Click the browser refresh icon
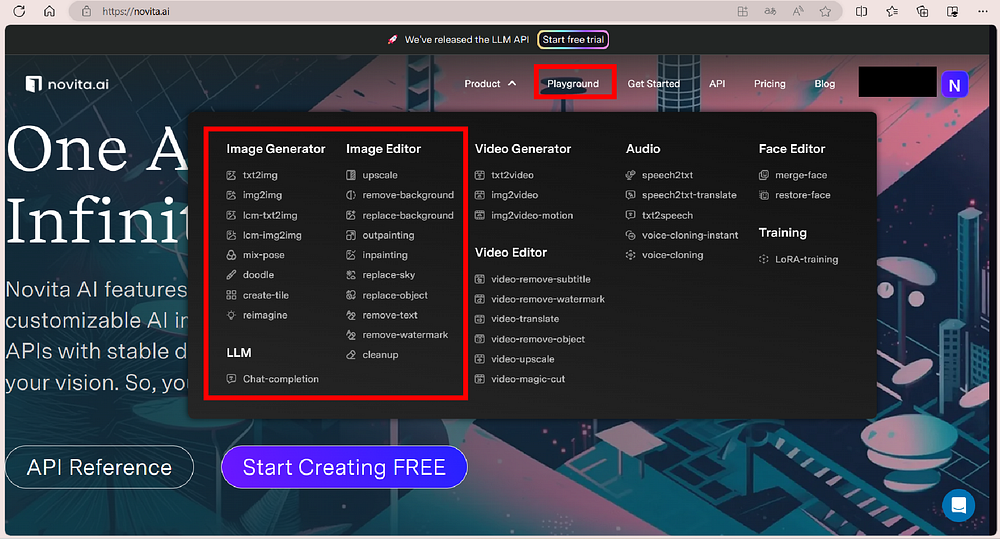1000x539 pixels. coord(19,11)
